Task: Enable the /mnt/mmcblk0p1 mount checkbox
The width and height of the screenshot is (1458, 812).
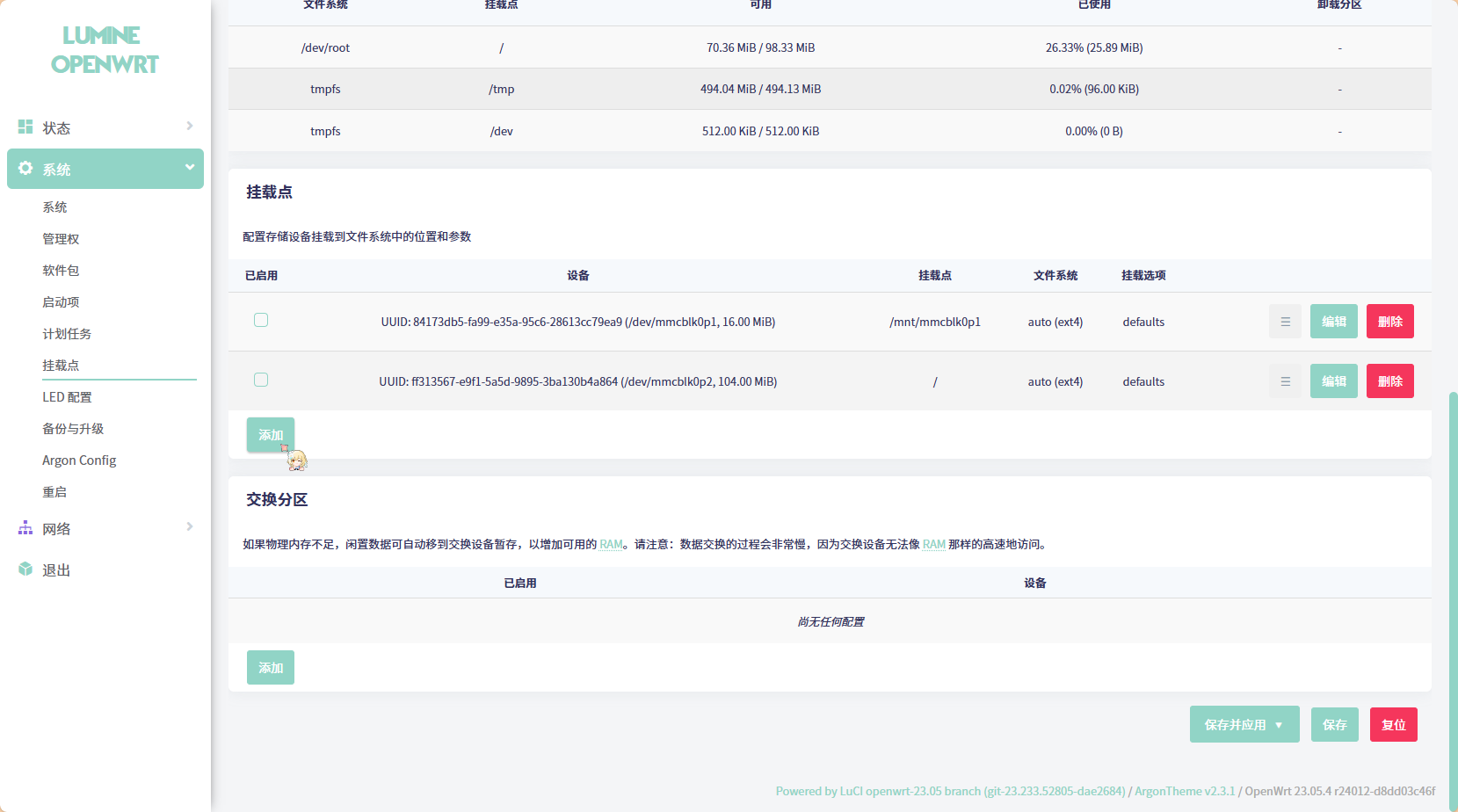Action: (261, 321)
